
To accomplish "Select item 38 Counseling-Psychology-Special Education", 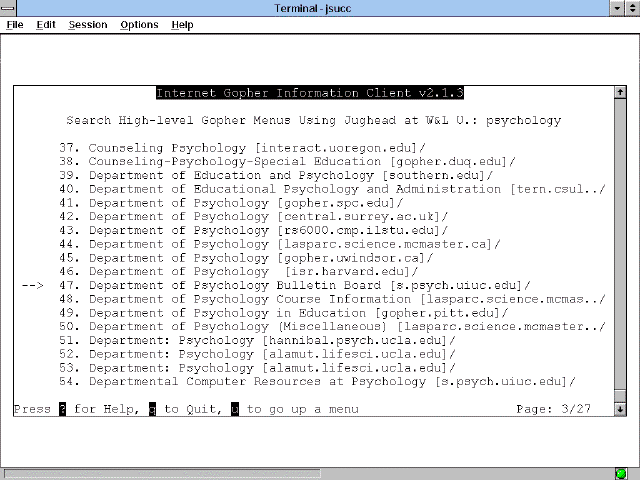I will coord(287,162).
